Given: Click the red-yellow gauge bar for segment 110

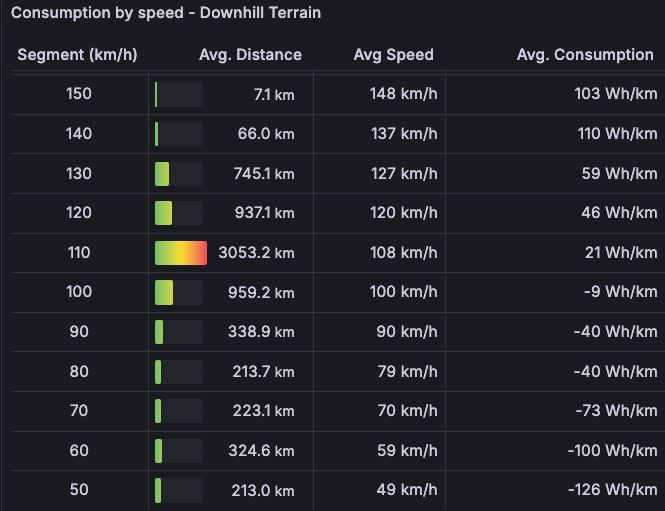Looking at the screenshot, I should pyautogui.click(x=181, y=253).
